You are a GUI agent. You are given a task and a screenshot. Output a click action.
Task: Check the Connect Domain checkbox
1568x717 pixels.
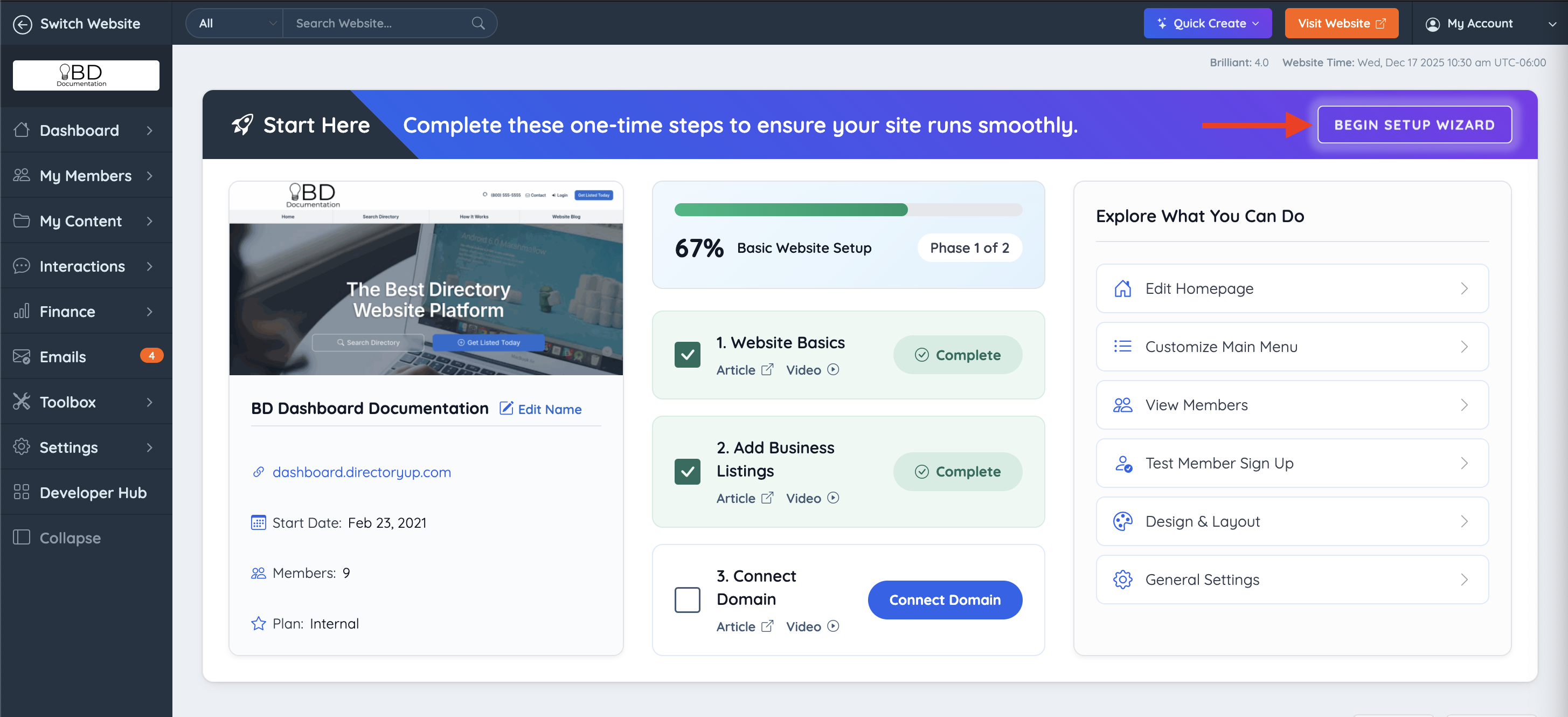pos(686,600)
